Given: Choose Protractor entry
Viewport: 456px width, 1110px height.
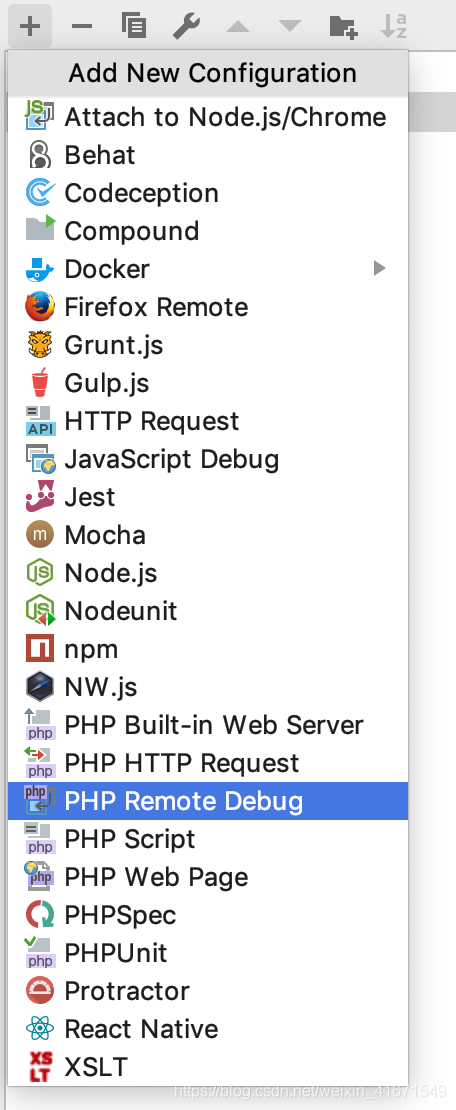Looking at the screenshot, I should 208,991.
